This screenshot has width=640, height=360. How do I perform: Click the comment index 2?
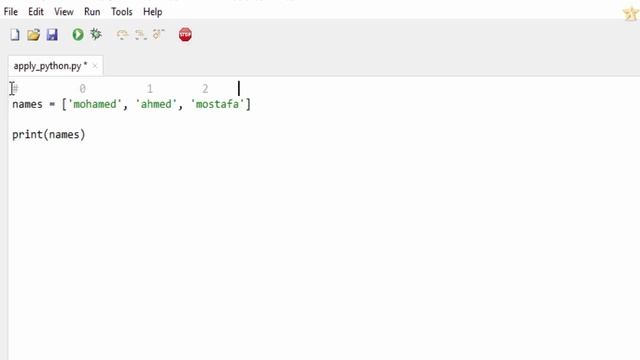click(205, 89)
